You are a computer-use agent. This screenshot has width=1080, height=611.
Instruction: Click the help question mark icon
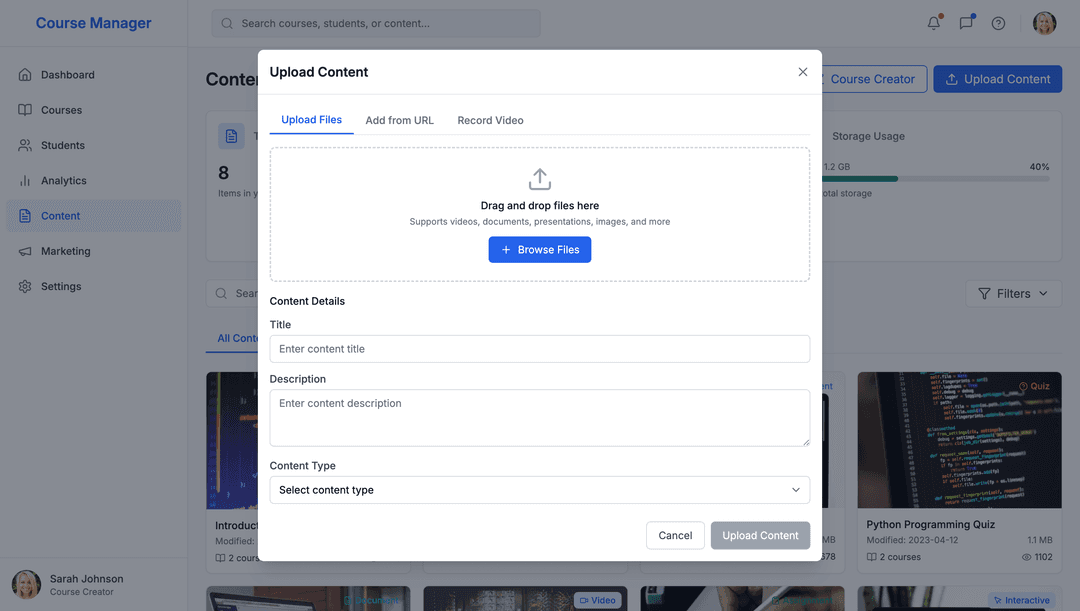(x=998, y=23)
